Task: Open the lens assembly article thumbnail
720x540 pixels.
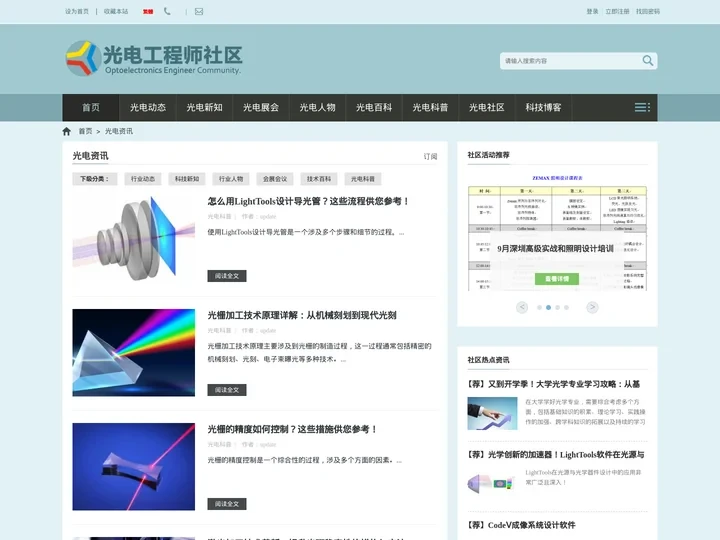Action: [134, 238]
